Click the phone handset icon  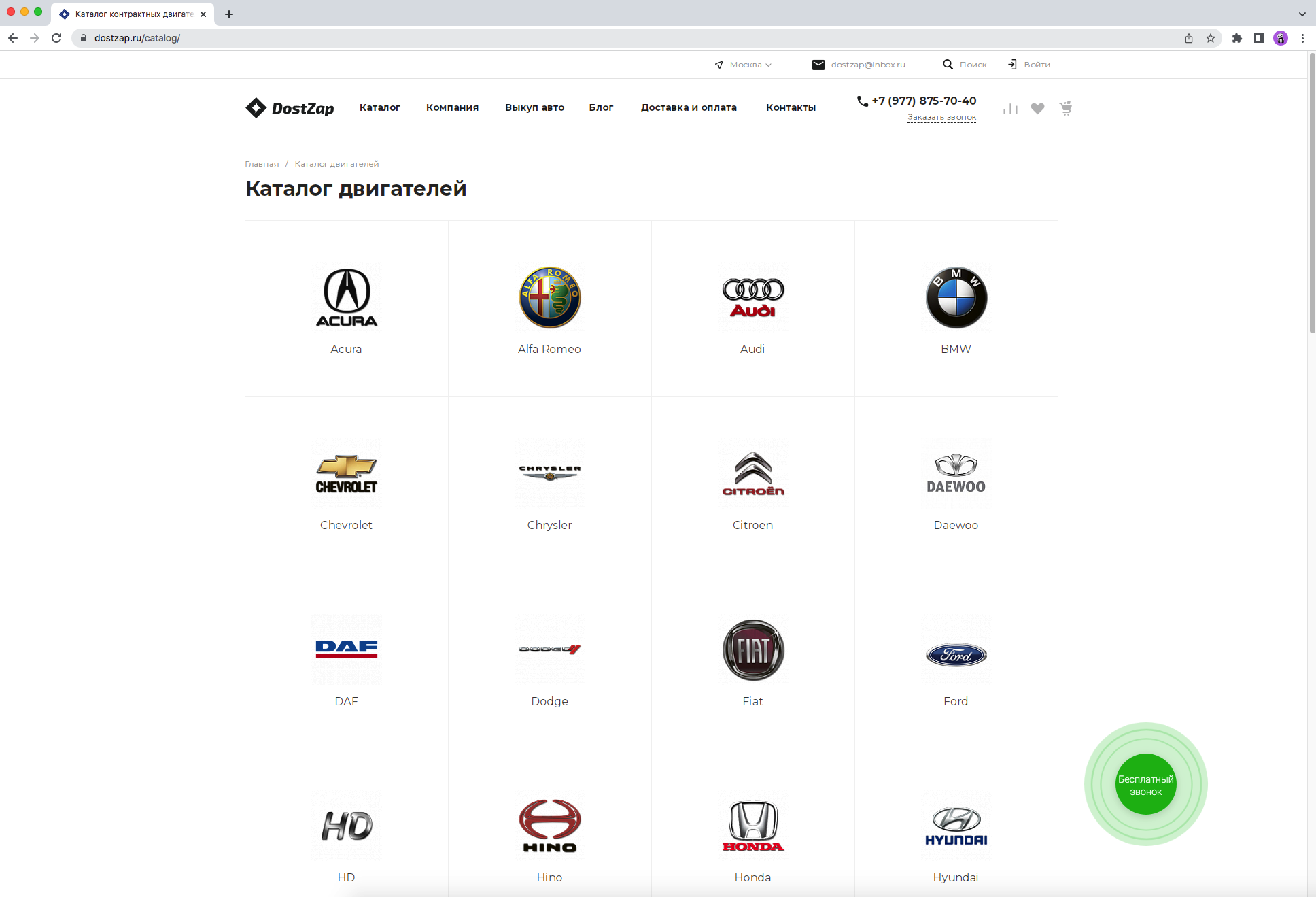click(x=862, y=101)
